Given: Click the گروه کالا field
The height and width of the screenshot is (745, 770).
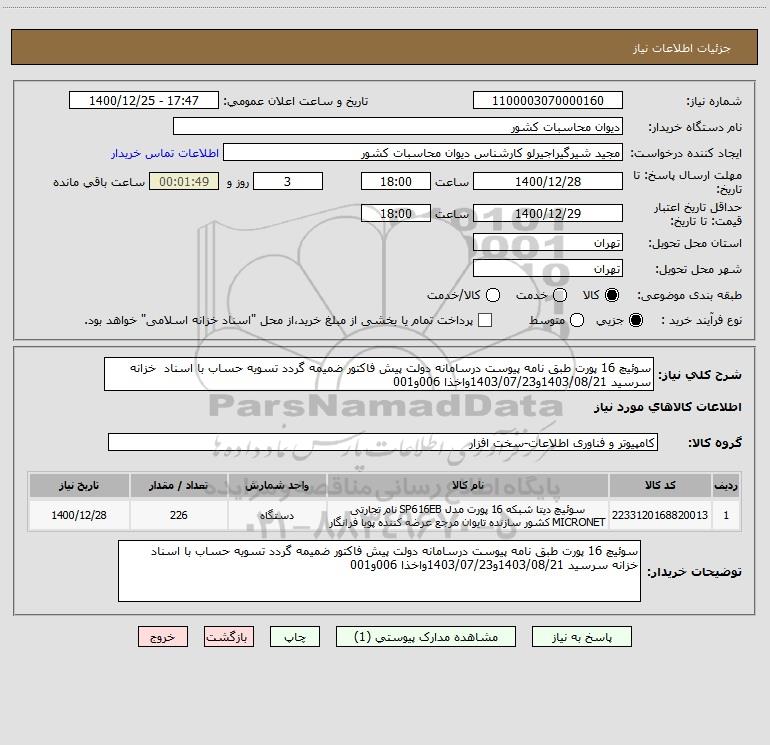Looking at the screenshot, I should (383, 442).
